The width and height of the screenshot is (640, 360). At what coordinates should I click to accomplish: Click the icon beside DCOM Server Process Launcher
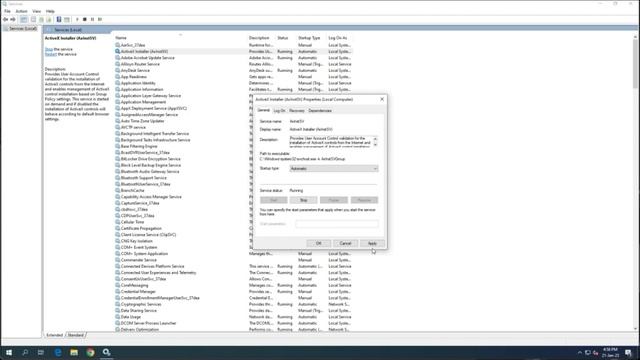tap(118, 323)
